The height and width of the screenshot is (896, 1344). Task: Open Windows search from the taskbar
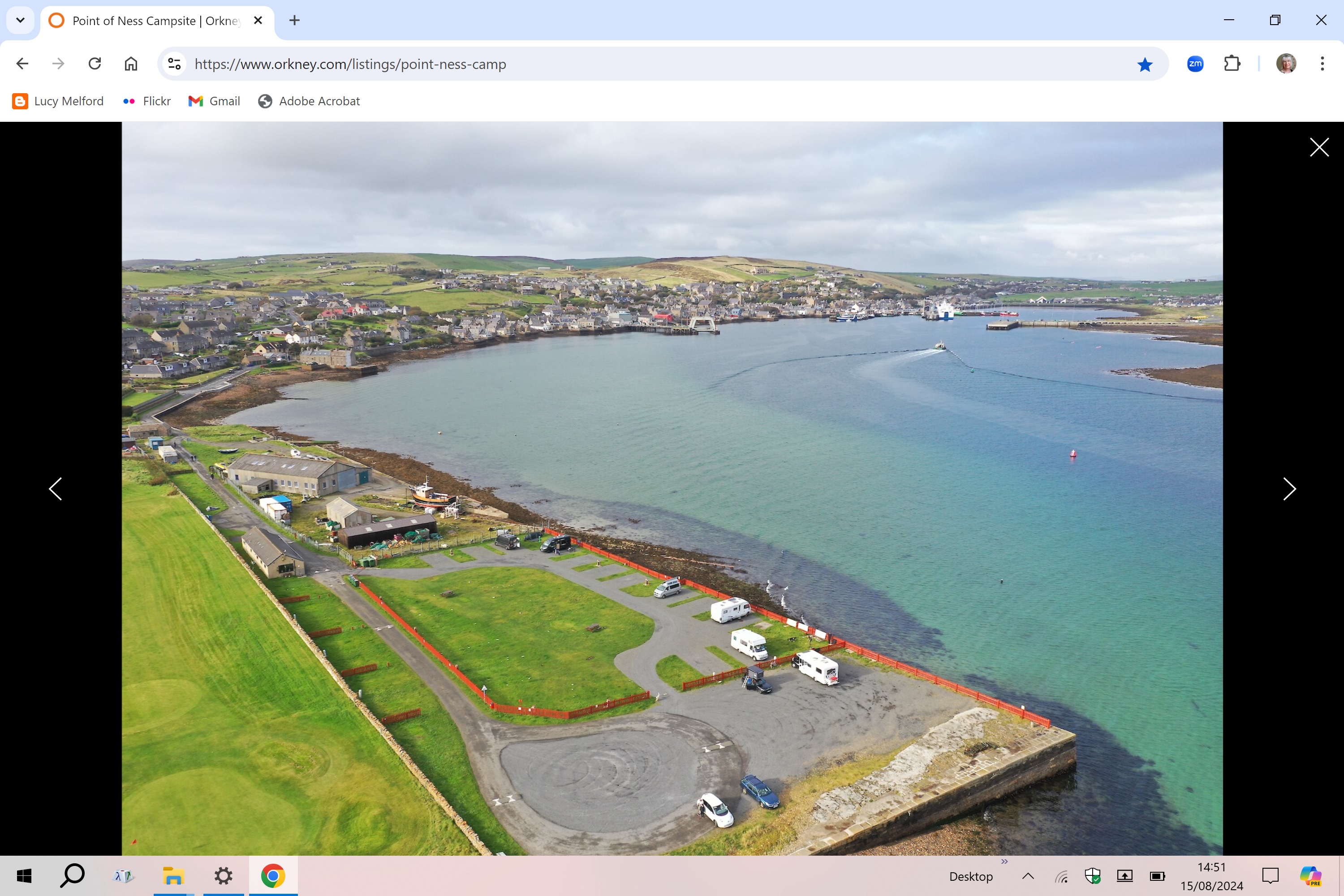click(73, 875)
